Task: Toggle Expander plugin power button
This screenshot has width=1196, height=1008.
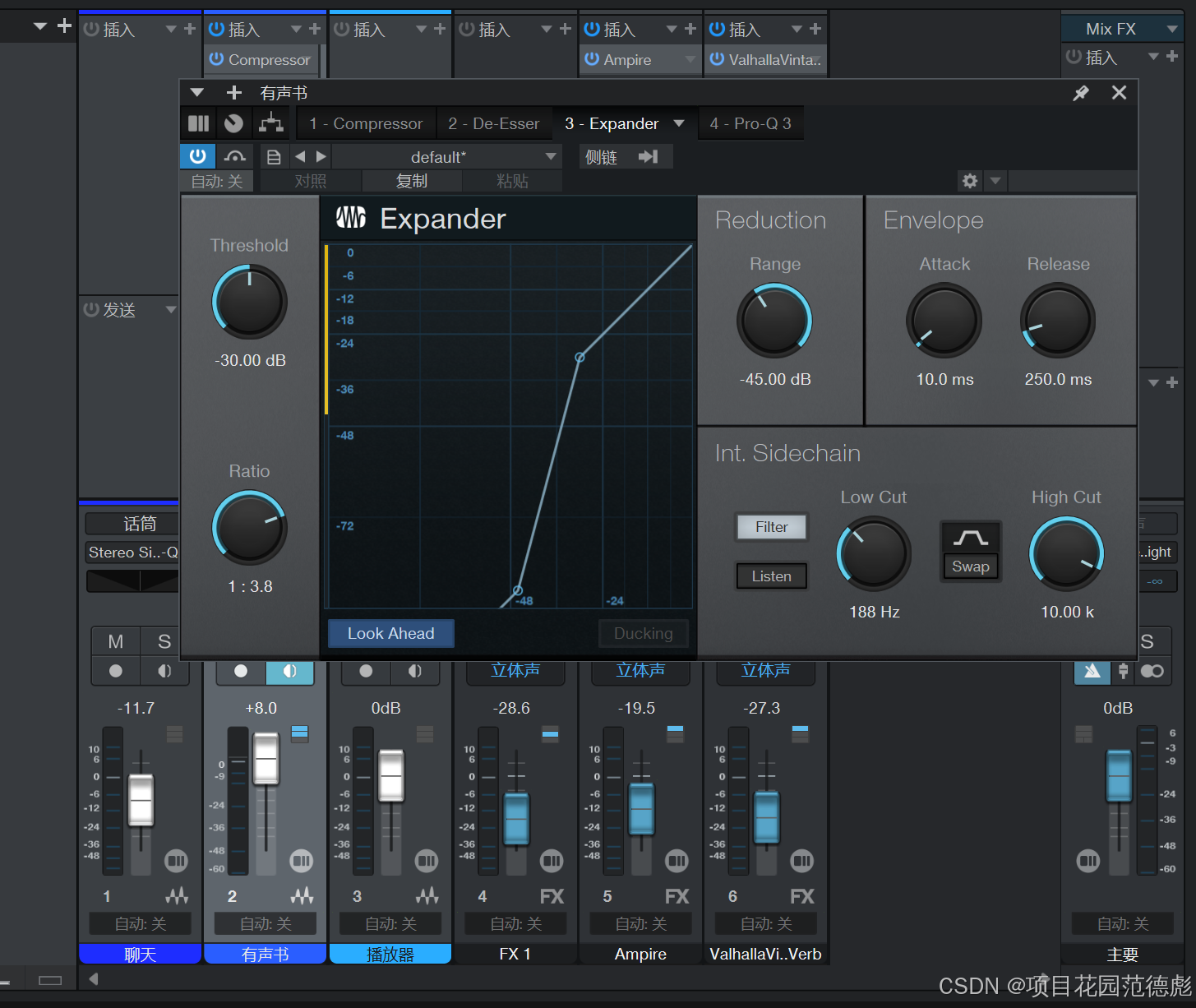Action: point(198,156)
